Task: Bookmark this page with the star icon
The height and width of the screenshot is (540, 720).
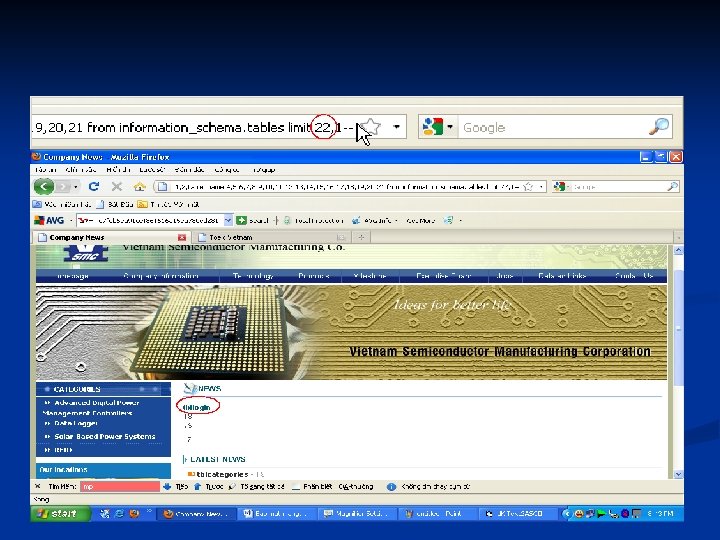Action: (x=529, y=186)
